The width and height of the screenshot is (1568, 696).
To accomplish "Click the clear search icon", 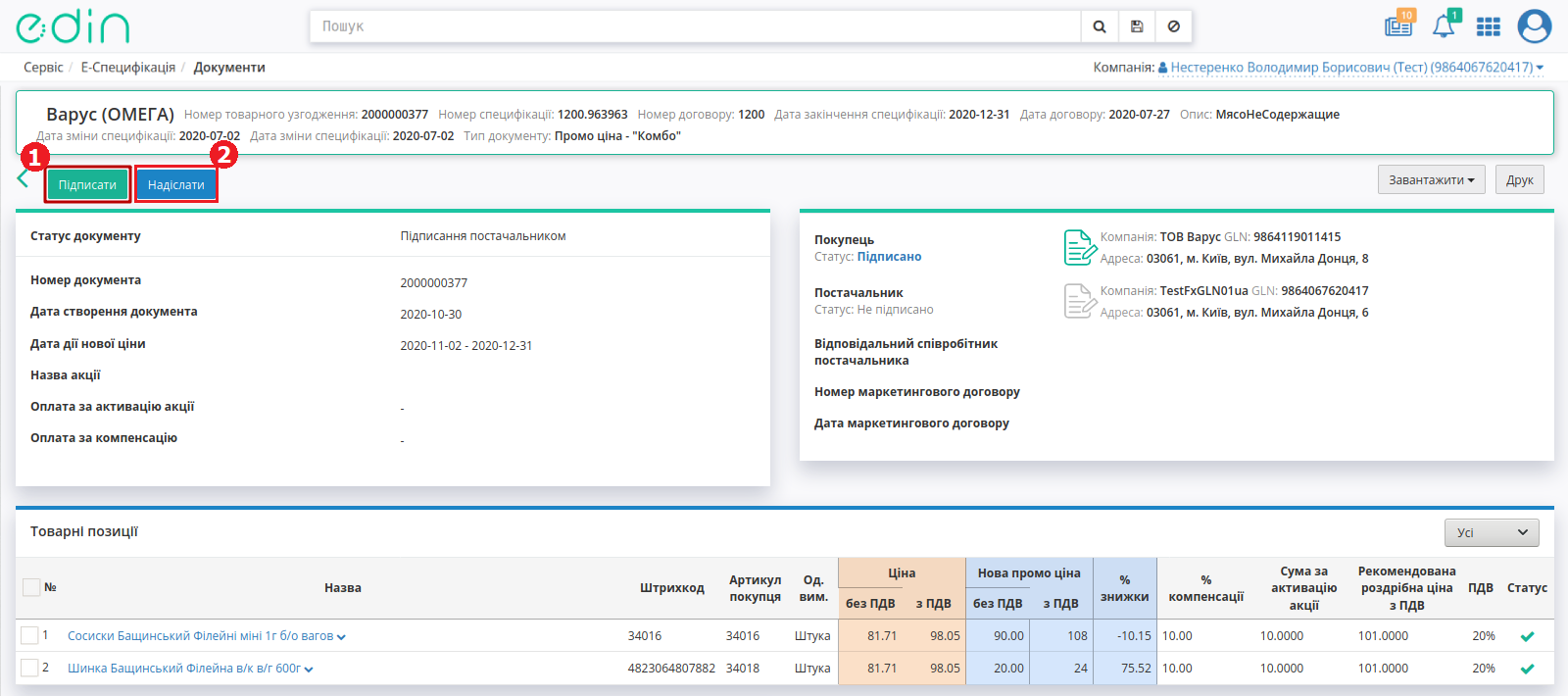I will [1174, 26].
